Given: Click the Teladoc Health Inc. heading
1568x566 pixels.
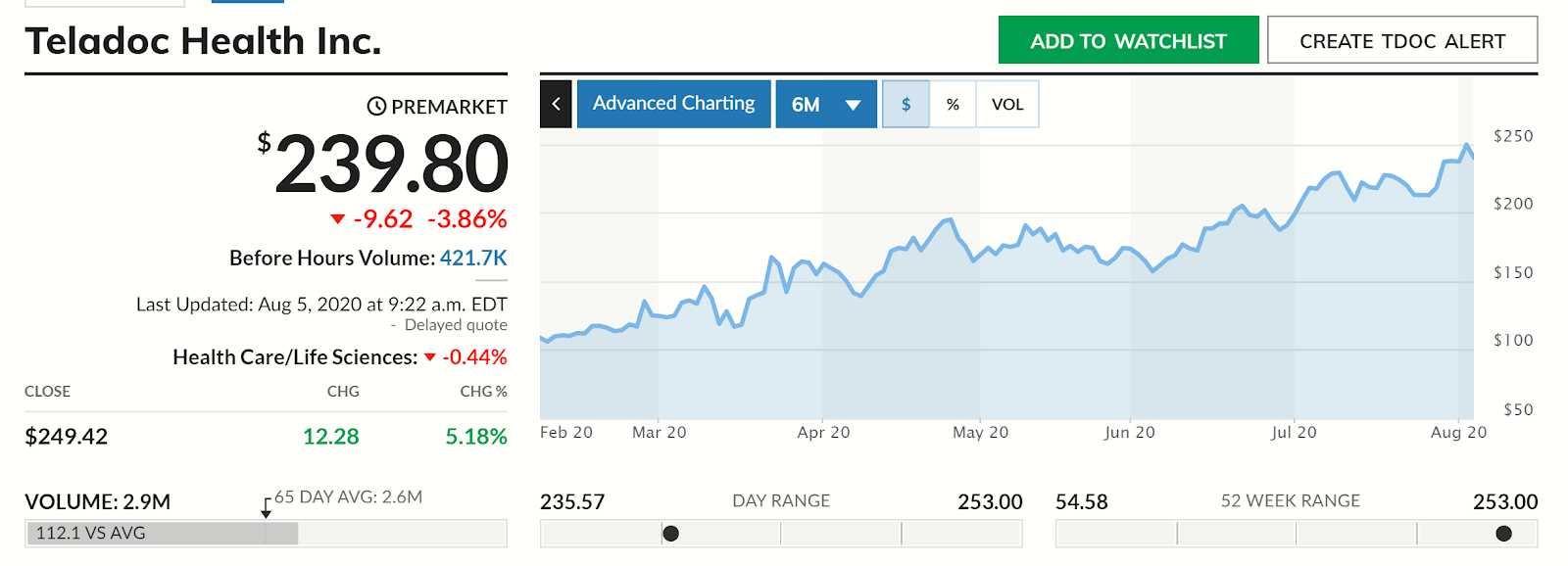Looking at the screenshot, I should click(203, 41).
